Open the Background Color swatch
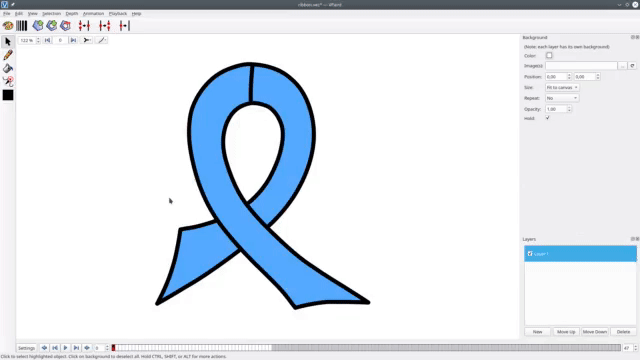This screenshot has height=360, width=640. pyautogui.click(x=549, y=56)
